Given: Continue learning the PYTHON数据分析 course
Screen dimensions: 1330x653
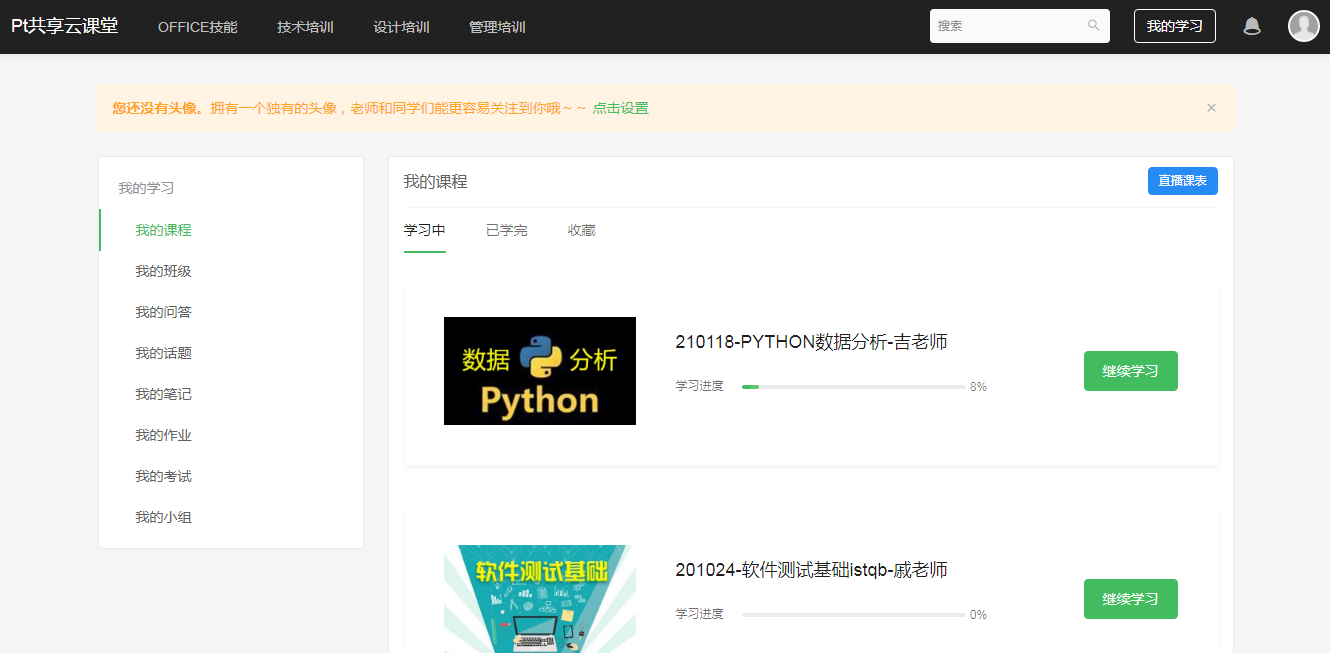Looking at the screenshot, I should 1131,371.
